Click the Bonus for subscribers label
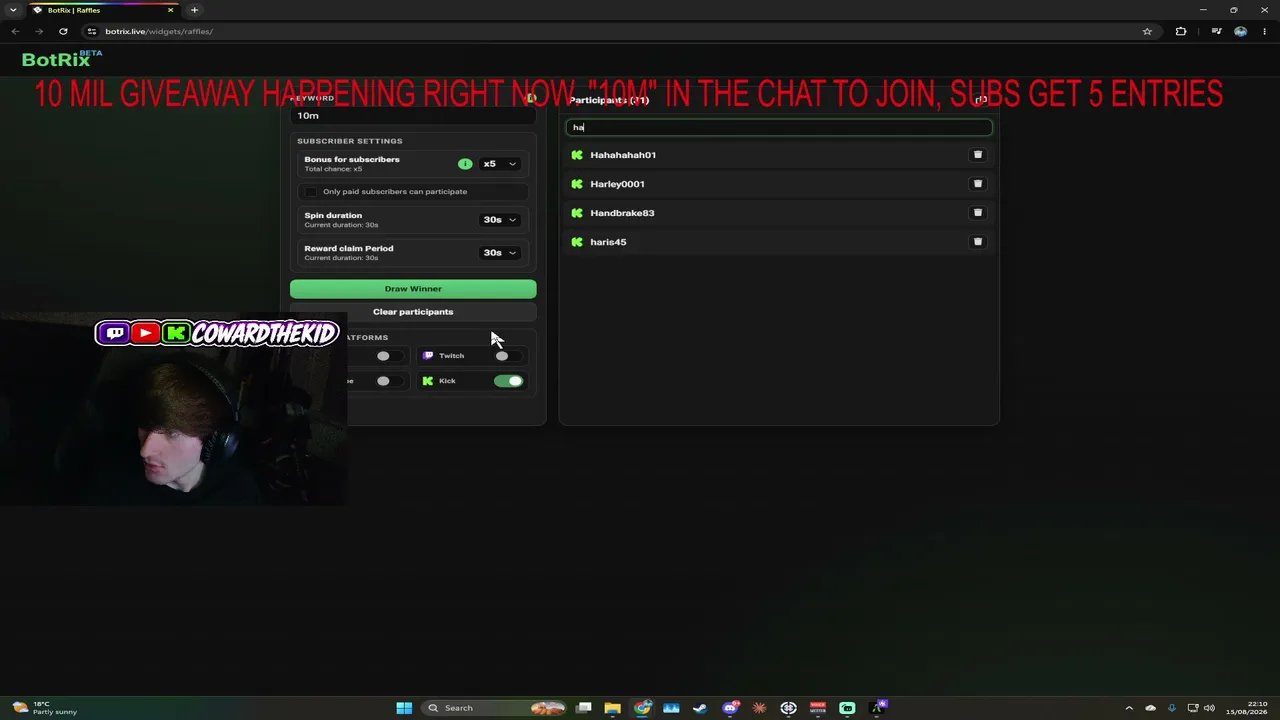1280x720 pixels. [x=352, y=160]
